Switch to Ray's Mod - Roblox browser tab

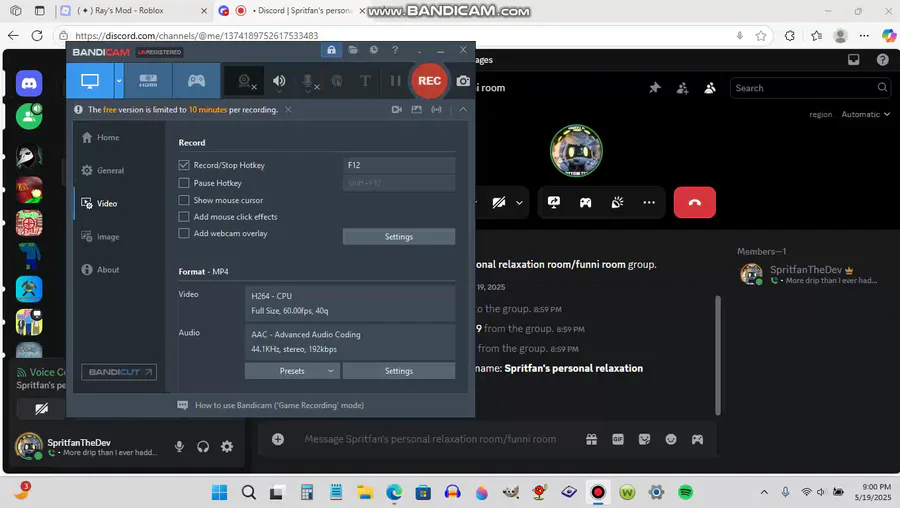point(134,10)
